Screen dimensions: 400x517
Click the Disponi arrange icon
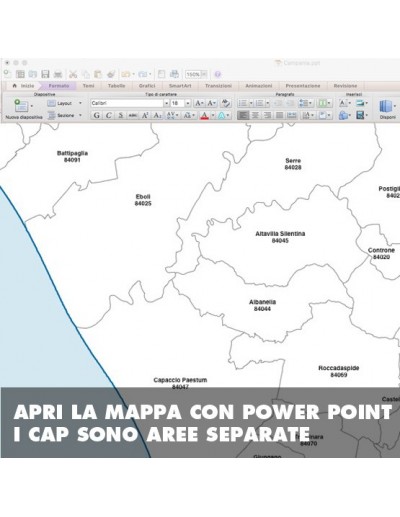(386, 107)
